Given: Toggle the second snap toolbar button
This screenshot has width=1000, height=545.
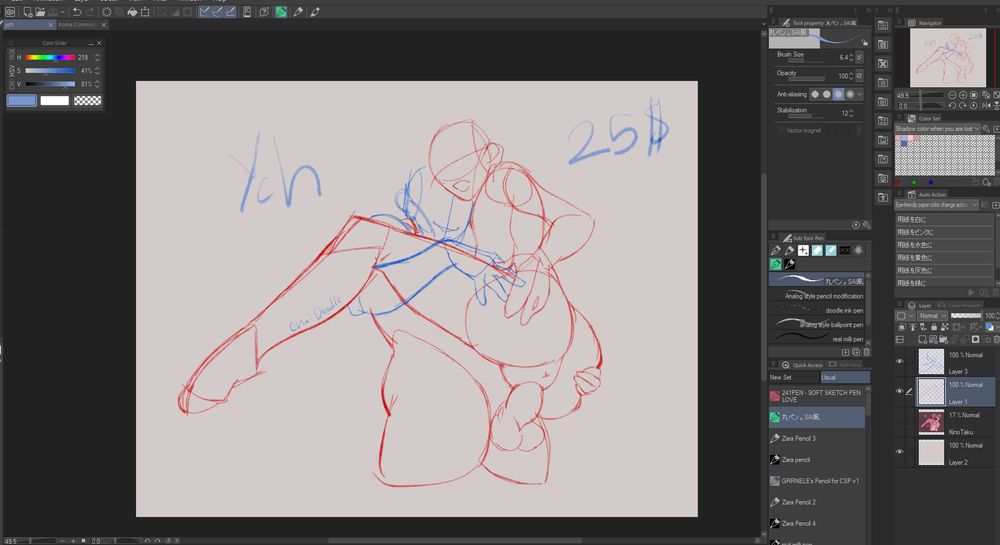Looking at the screenshot, I should point(217,12).
